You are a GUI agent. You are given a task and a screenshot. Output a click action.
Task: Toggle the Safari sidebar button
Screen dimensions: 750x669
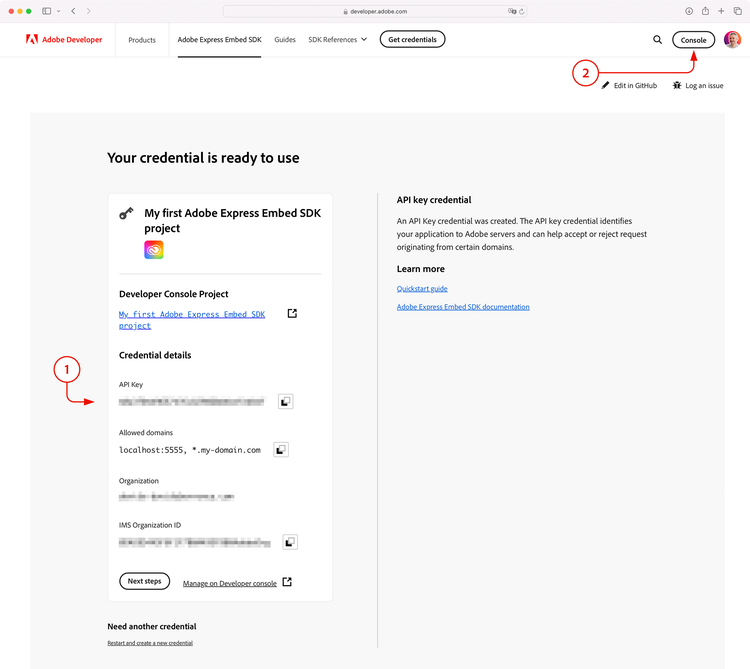coord(47,11)
